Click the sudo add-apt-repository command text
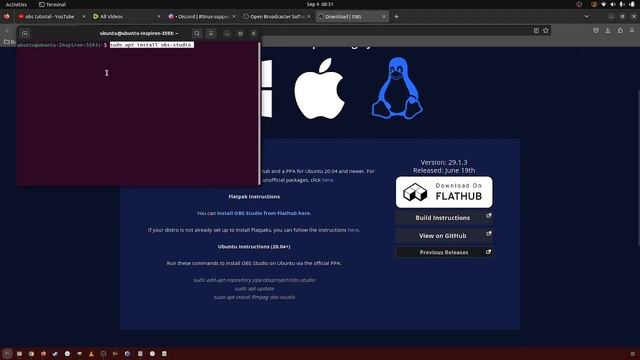640x360 pixels. tap(254, 280)
